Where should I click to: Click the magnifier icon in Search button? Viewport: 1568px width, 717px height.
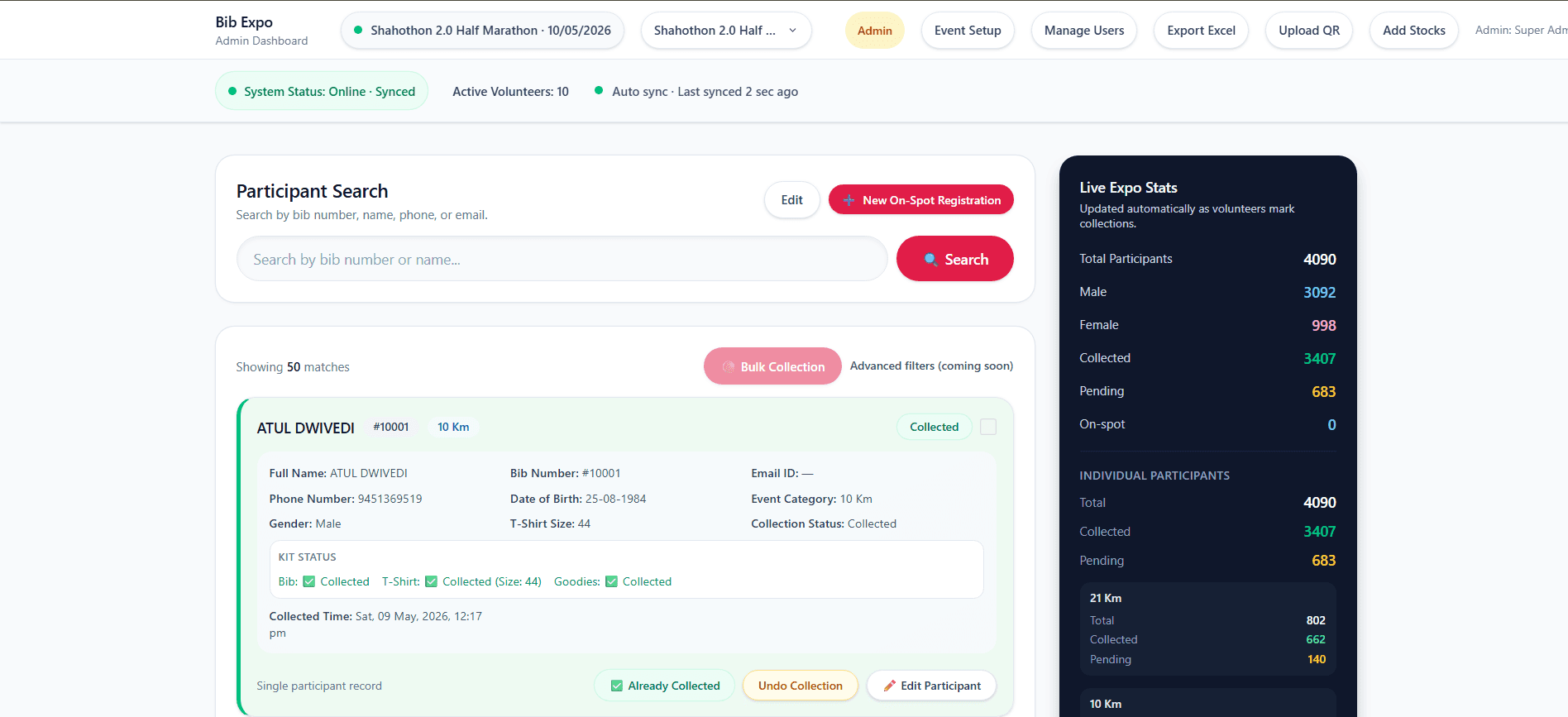coord(930,260)
